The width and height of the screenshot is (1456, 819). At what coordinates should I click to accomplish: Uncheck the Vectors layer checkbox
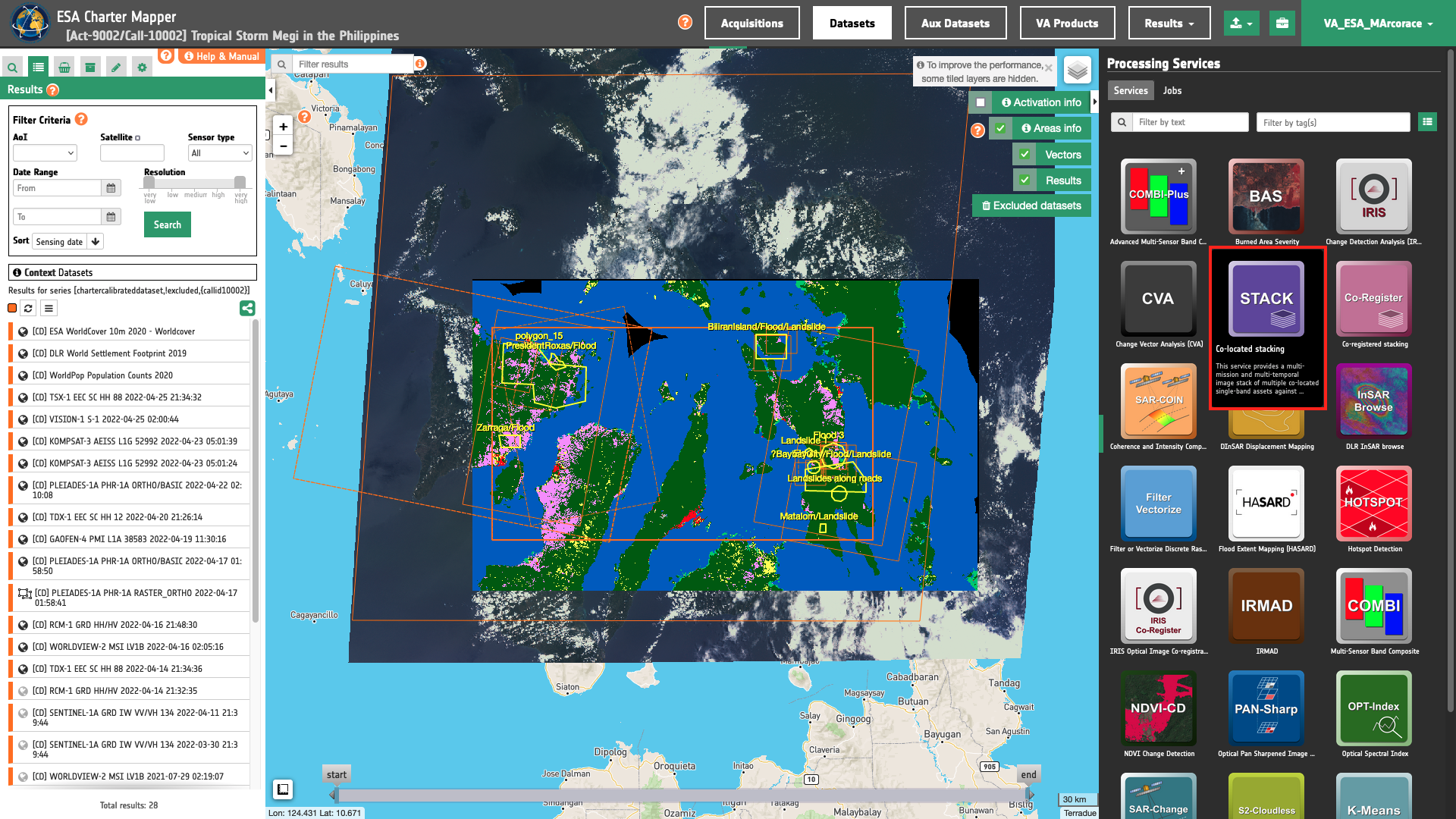point(1025,154)
